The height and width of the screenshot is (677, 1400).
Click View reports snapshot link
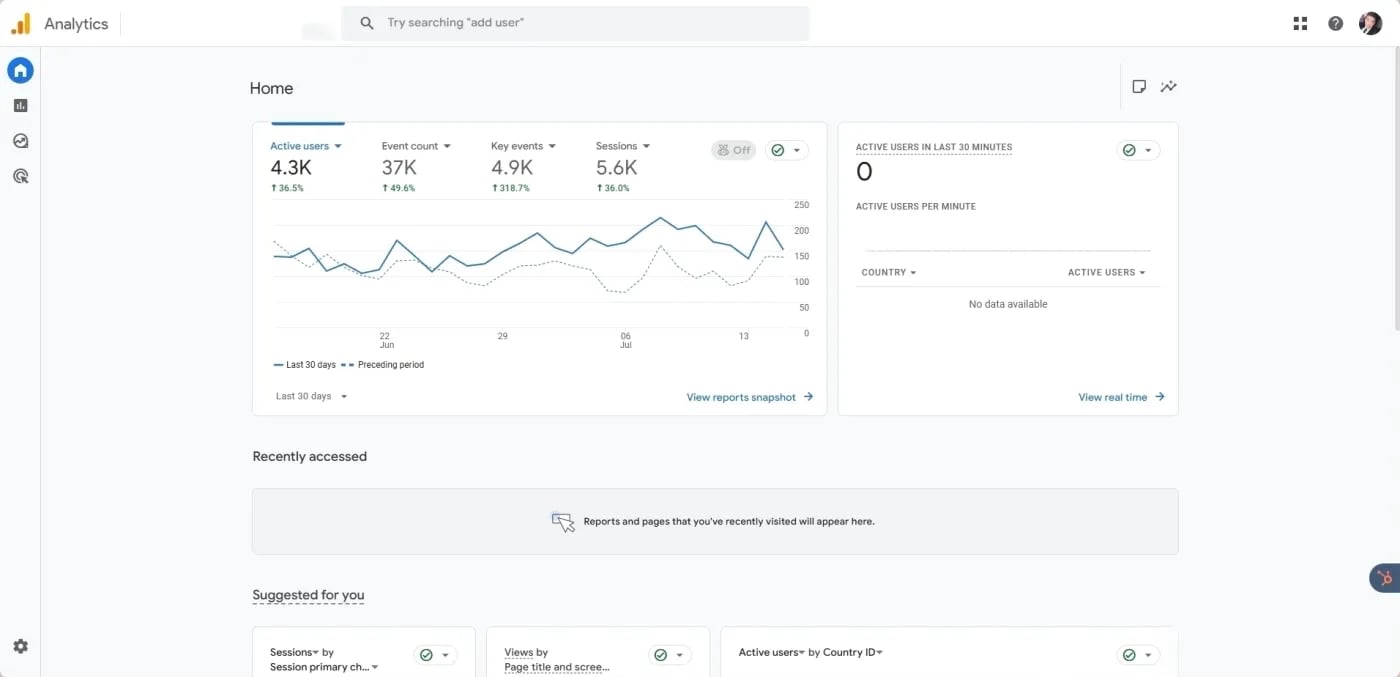750,396
